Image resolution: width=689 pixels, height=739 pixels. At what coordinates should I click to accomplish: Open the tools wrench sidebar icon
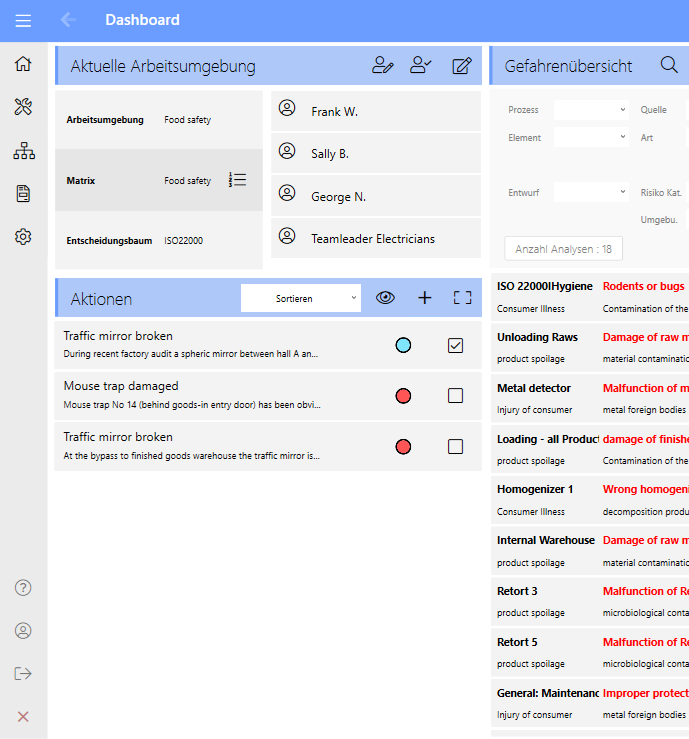(23, 107)
